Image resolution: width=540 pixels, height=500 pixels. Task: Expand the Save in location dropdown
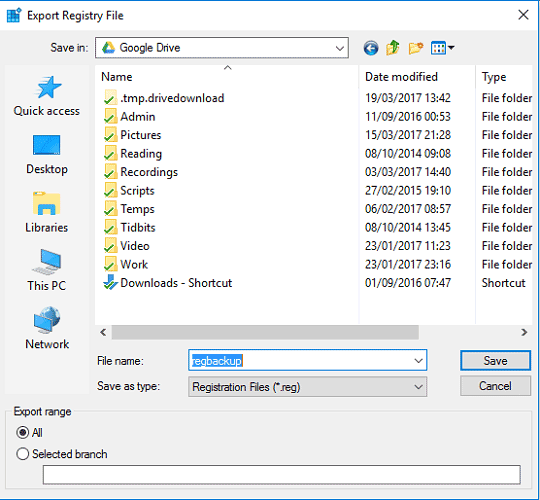pos(340,48)
